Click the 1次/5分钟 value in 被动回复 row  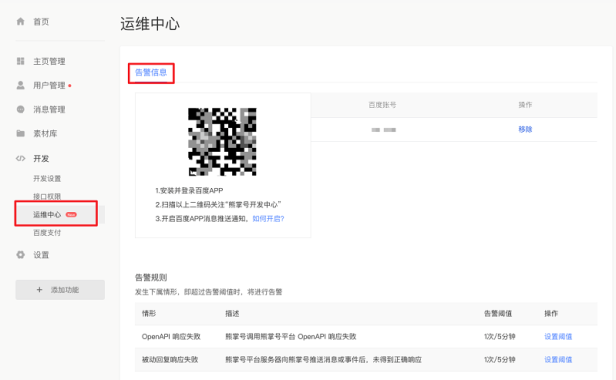499,359
